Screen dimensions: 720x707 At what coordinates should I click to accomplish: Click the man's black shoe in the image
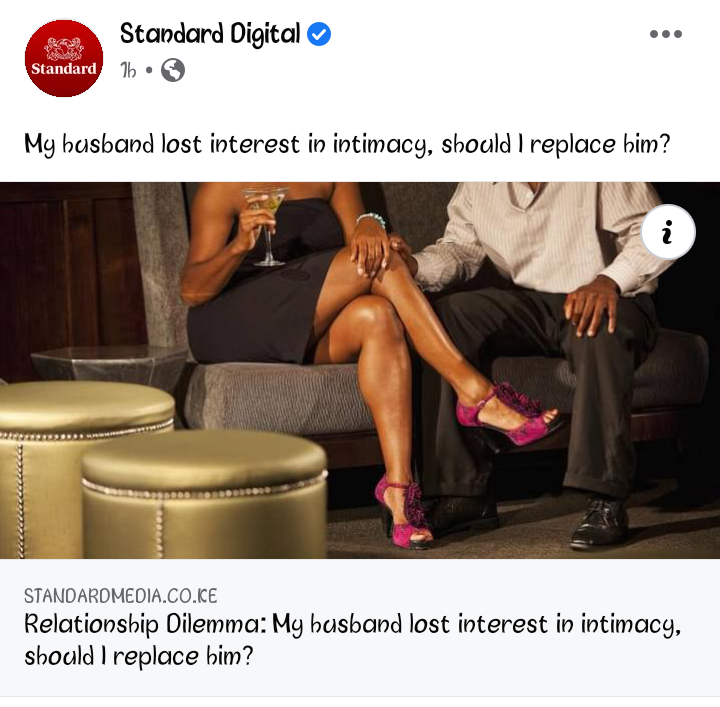coord(598,525)
